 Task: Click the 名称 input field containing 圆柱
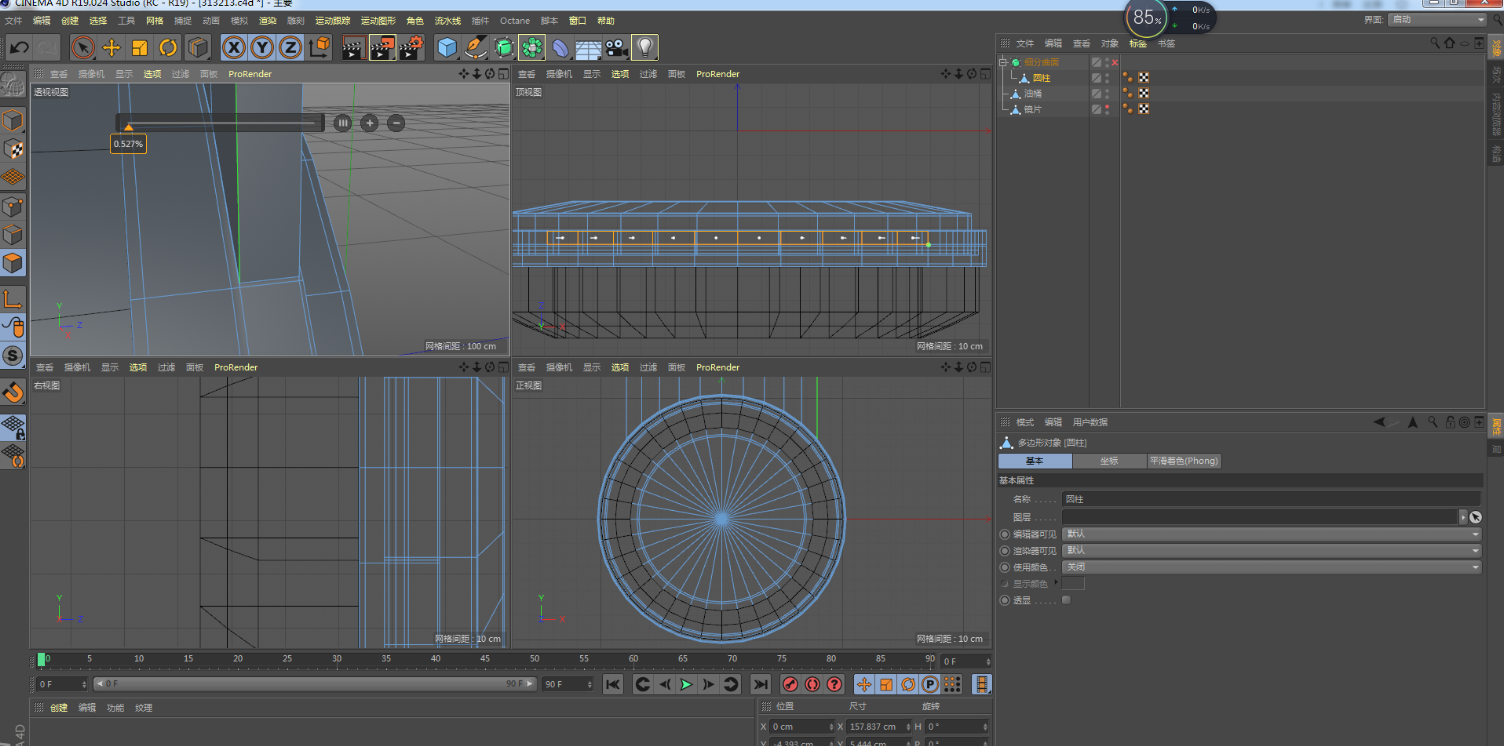1271,498
